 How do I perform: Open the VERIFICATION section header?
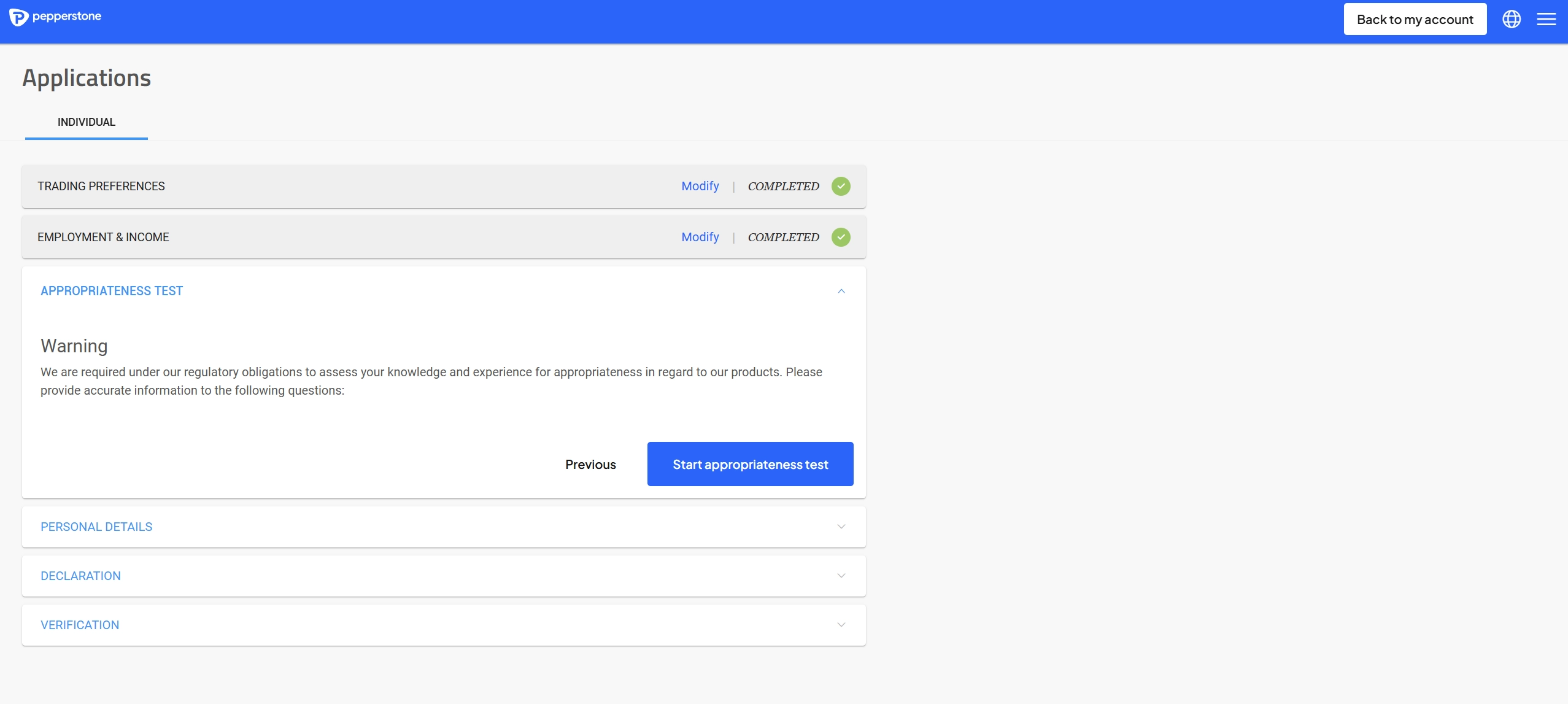444,625
